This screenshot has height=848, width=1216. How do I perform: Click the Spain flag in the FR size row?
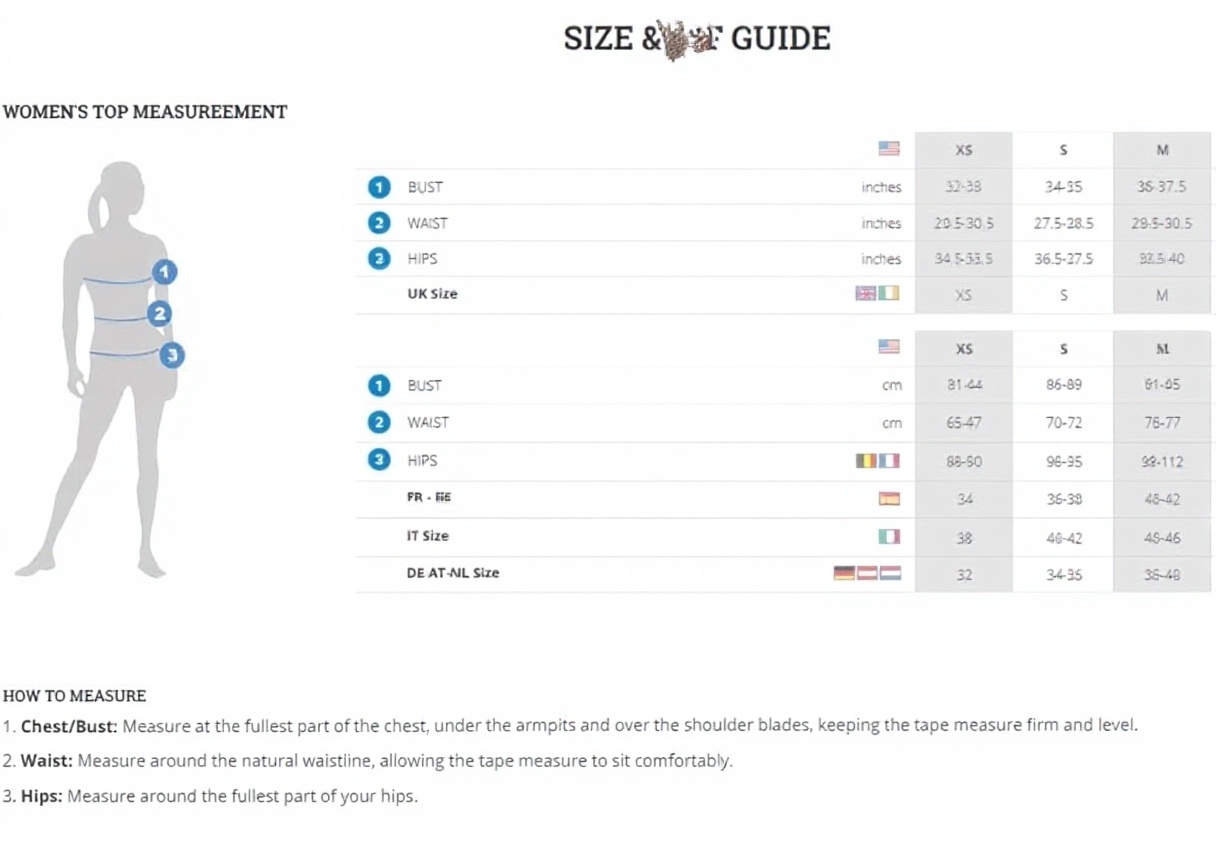tap(889, 498)
